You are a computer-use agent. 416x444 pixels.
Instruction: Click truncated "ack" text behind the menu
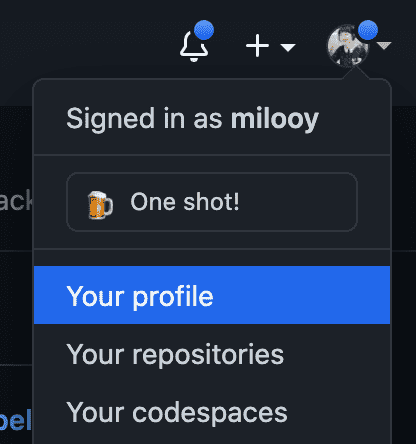point(16,200)
